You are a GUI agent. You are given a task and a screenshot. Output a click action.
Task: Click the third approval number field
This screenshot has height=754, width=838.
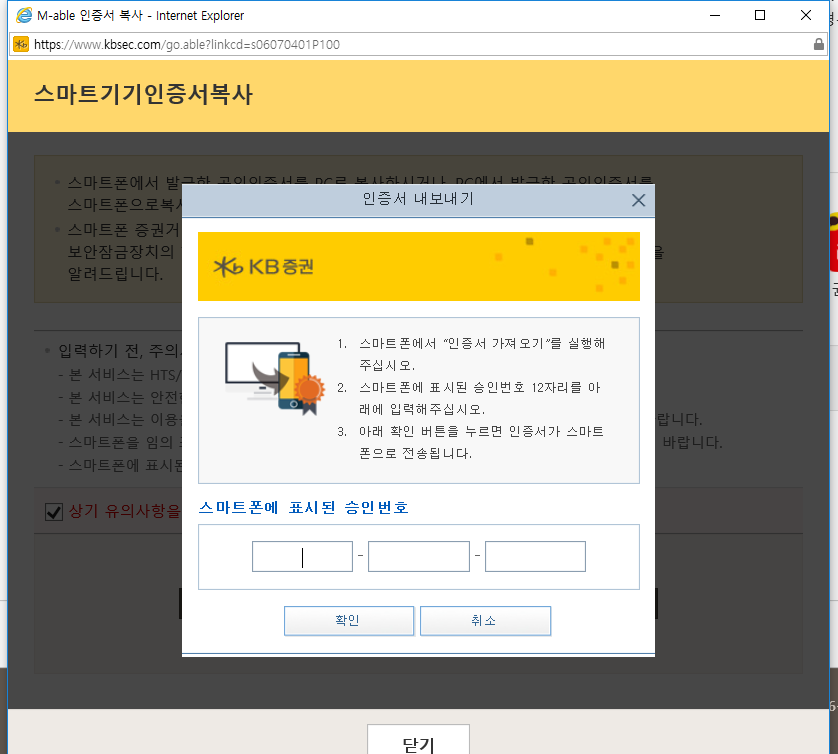tap(536, 556)
